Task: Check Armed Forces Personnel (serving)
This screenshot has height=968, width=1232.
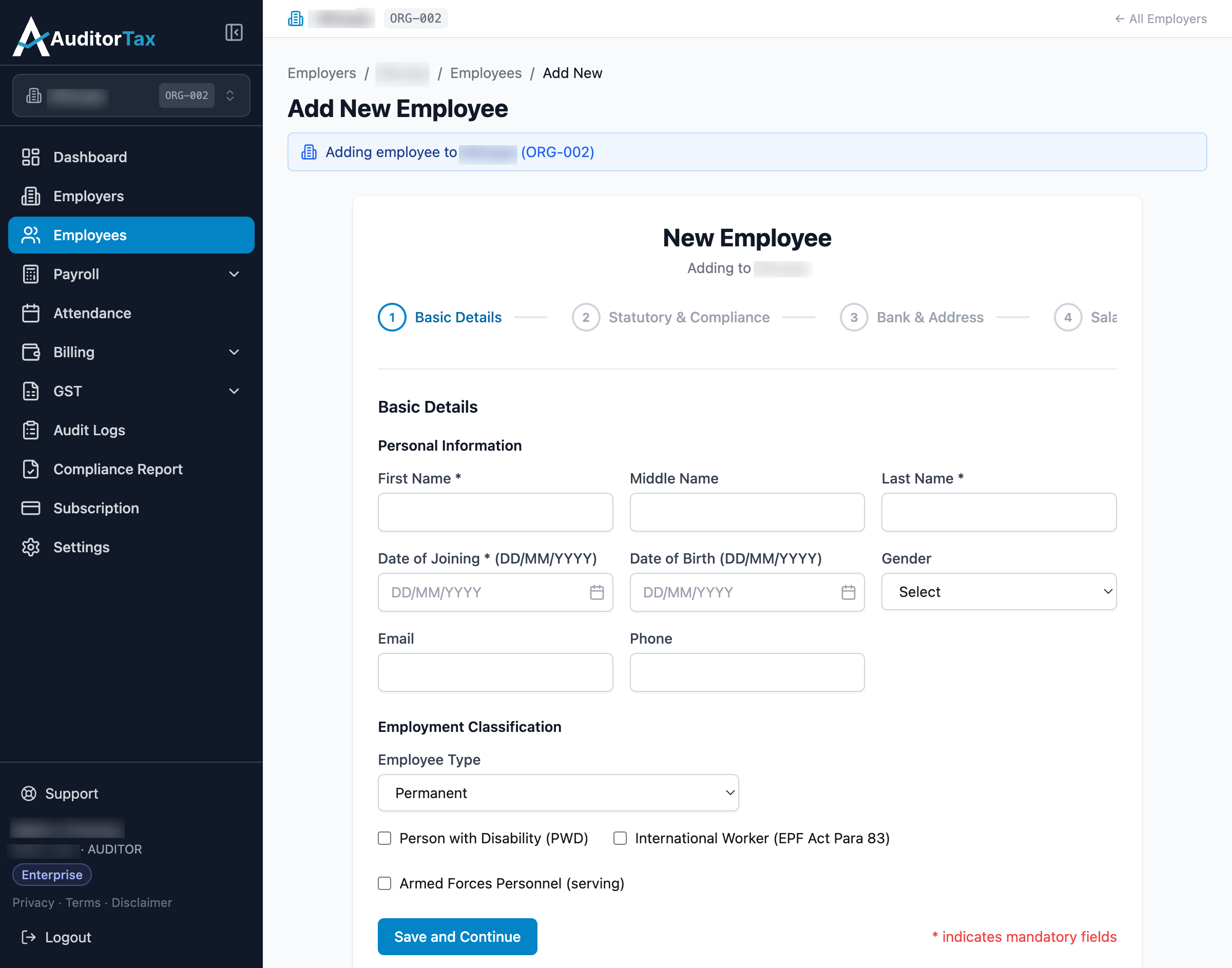Action: pyautogui.click(x=385, y=883)
